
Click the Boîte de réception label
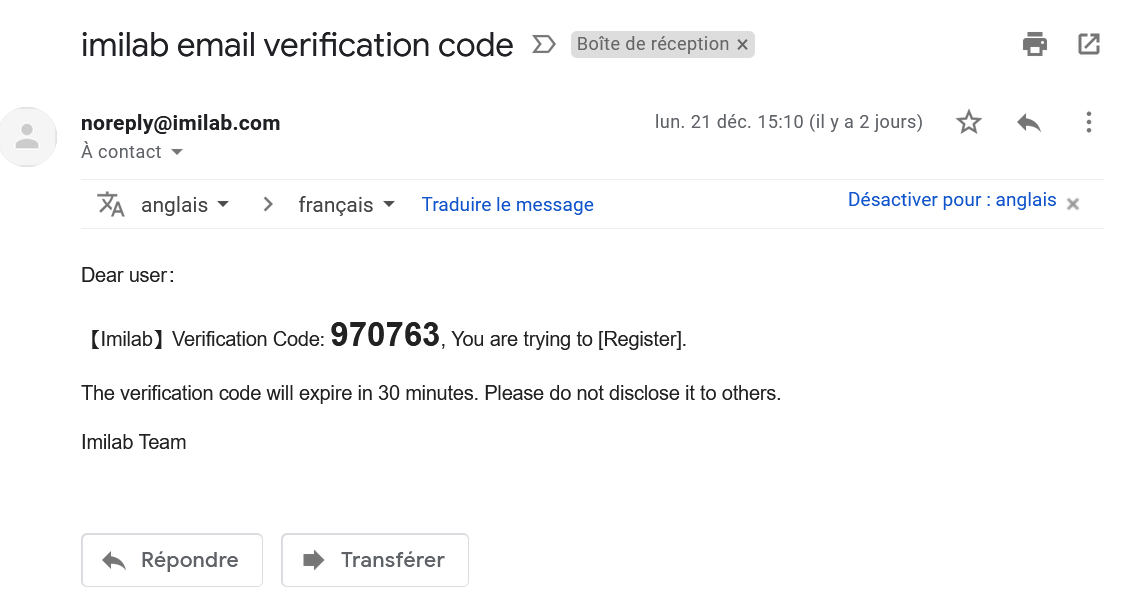652,44
